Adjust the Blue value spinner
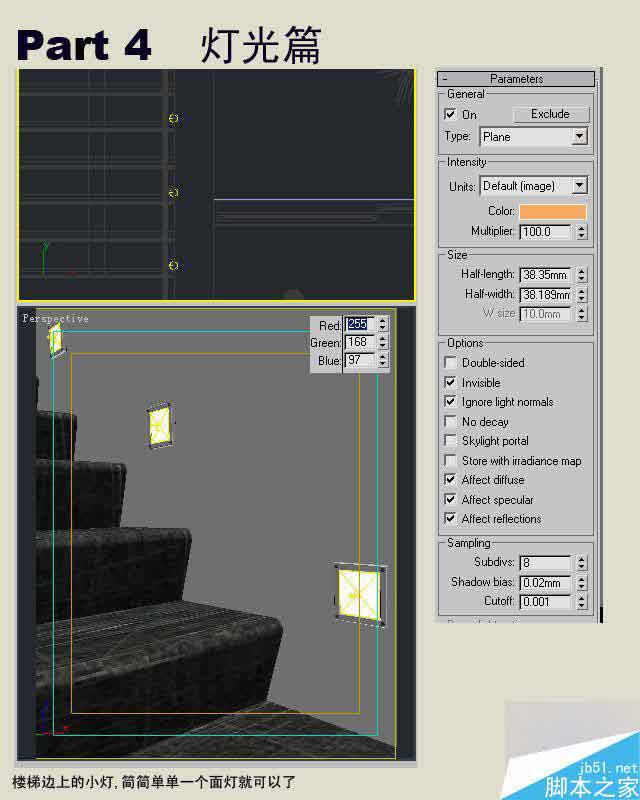The height and width of the screenshot is (800, 640). (x=383, y=360)
